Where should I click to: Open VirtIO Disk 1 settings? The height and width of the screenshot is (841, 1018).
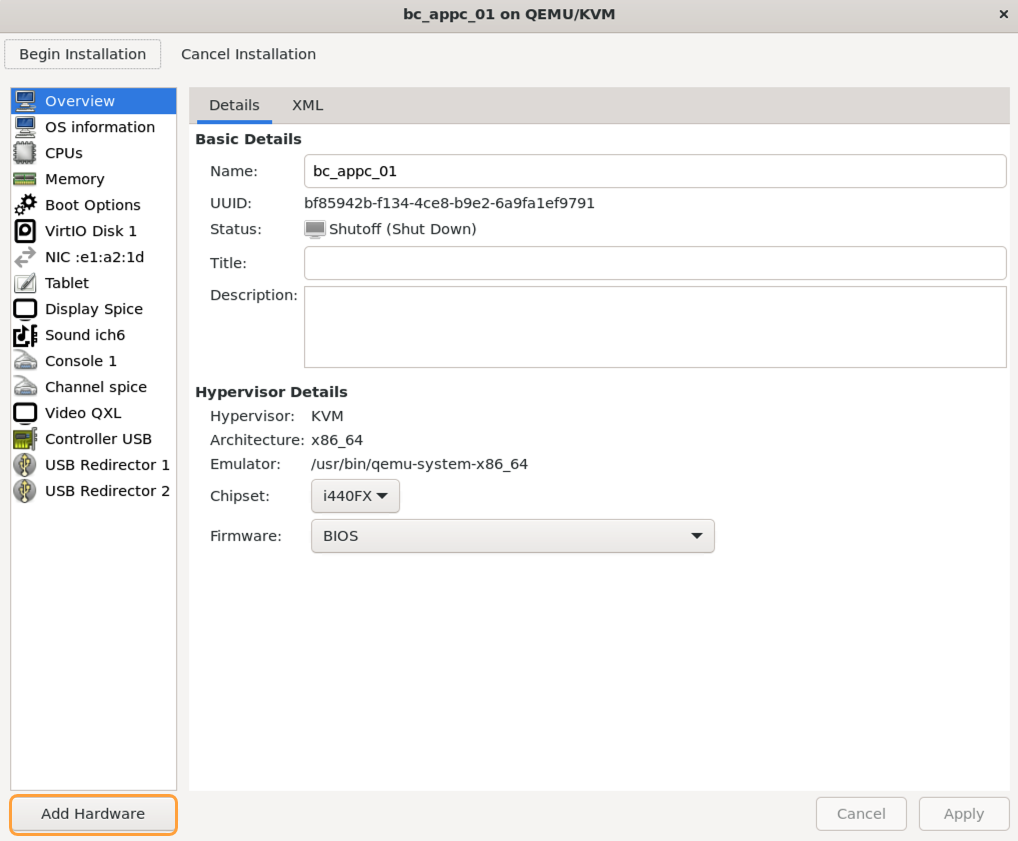89,231
